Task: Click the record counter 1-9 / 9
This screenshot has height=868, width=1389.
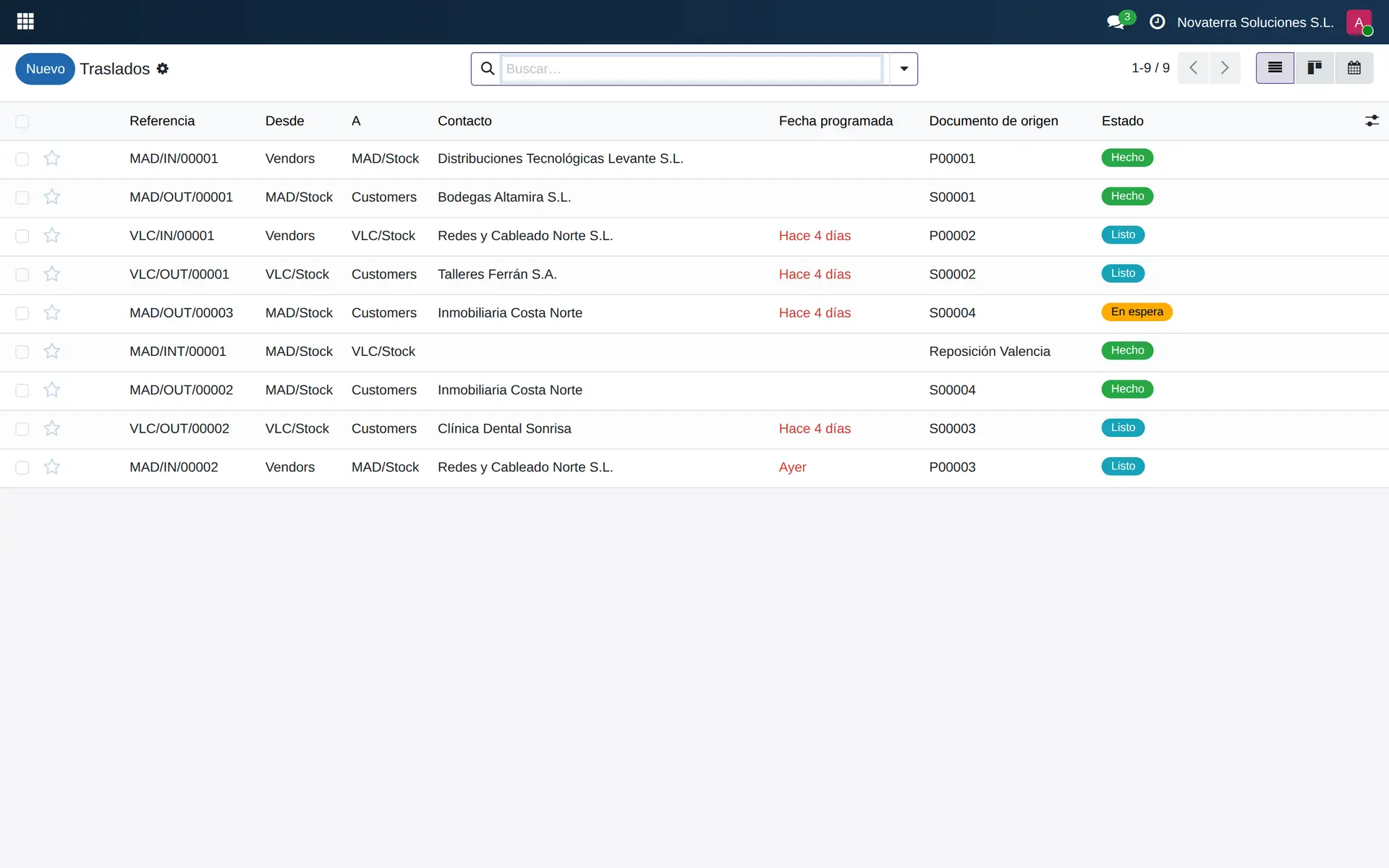Action: point(1150,68)
